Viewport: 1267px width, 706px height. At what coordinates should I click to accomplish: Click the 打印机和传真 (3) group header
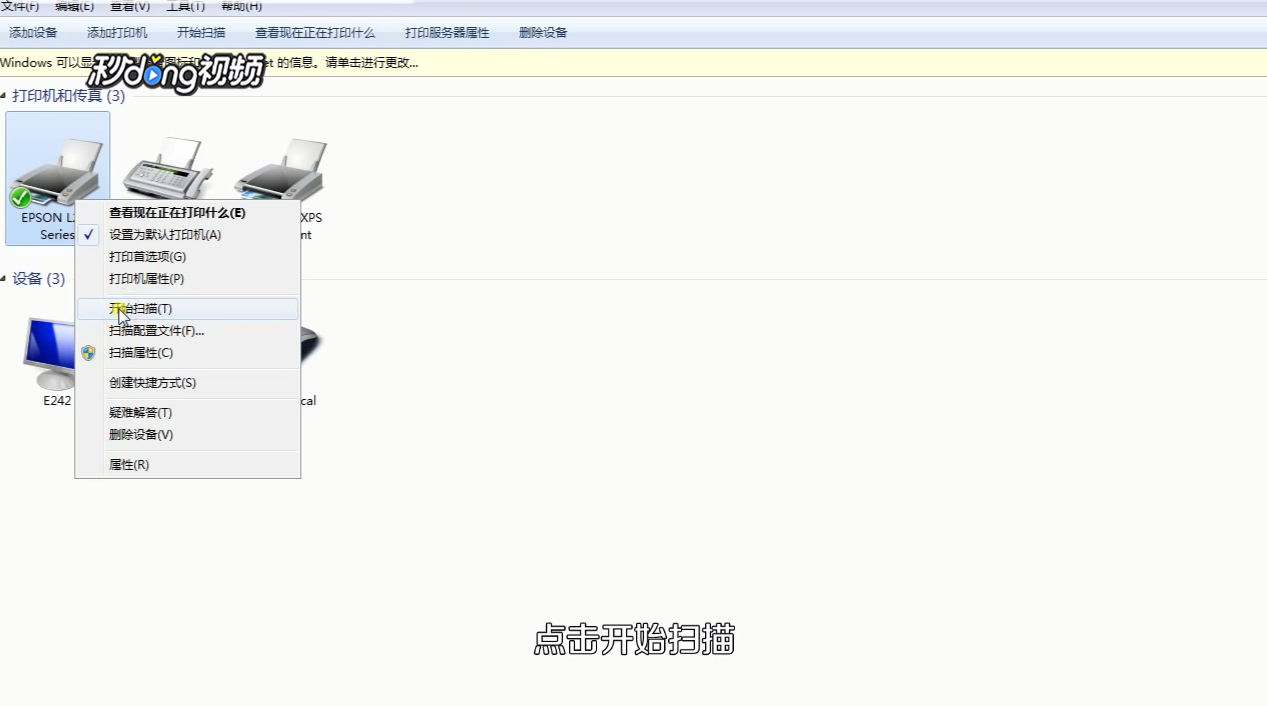pos(69,96)
